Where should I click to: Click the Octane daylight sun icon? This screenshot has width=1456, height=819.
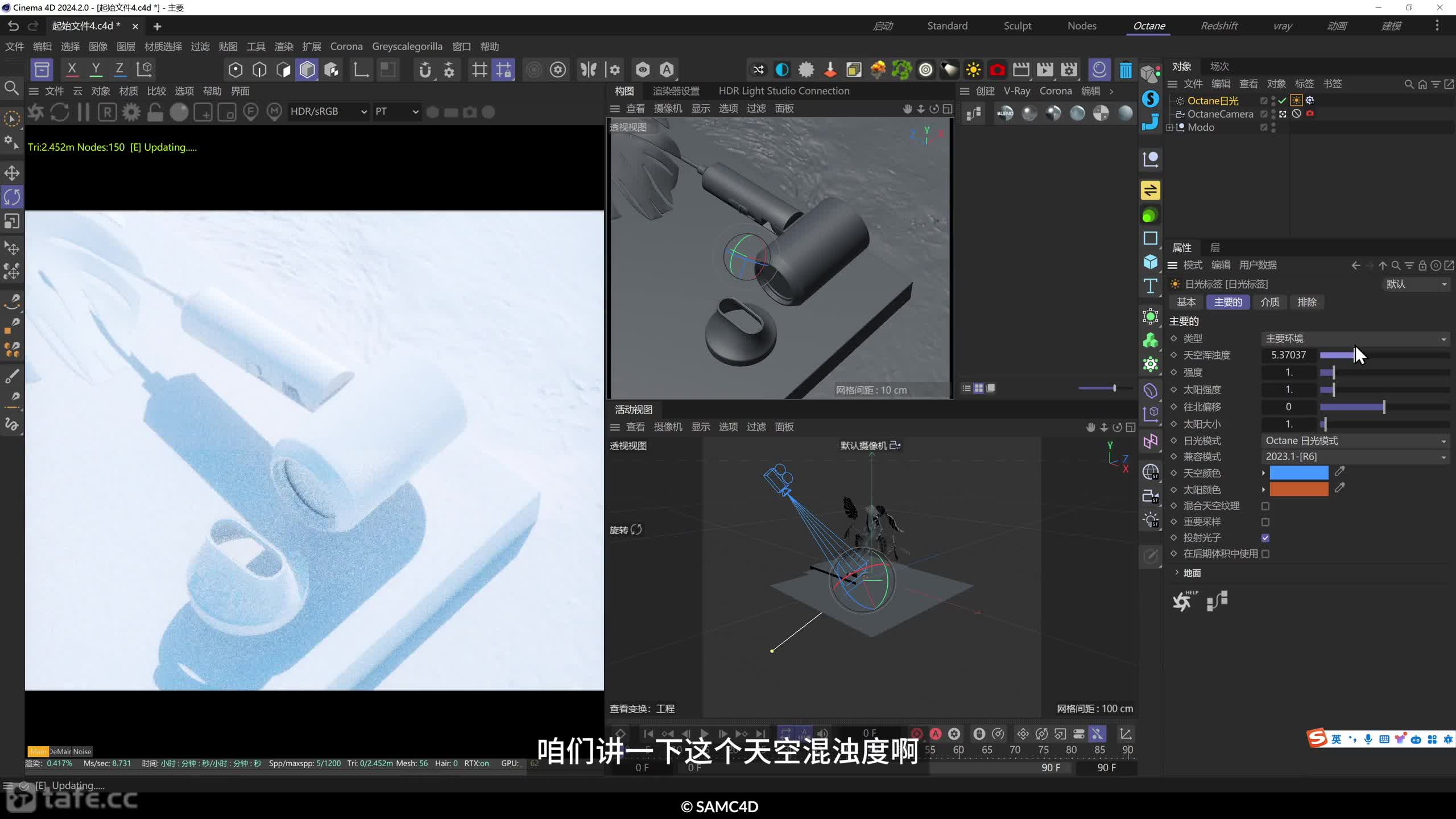click(973, 70)
